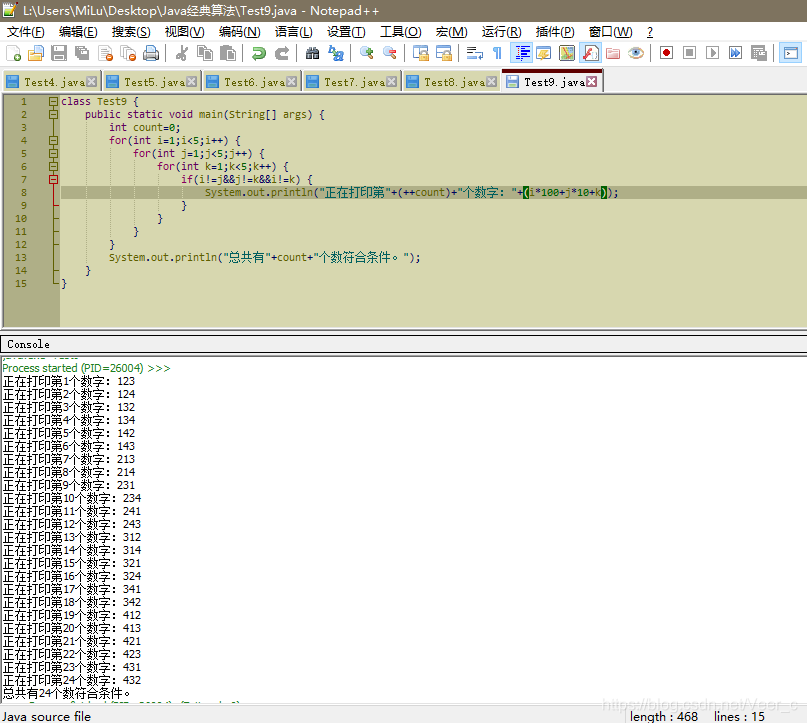Click the user defined language icon
This screenshot has width=807, height=723.
click(543, 53)
